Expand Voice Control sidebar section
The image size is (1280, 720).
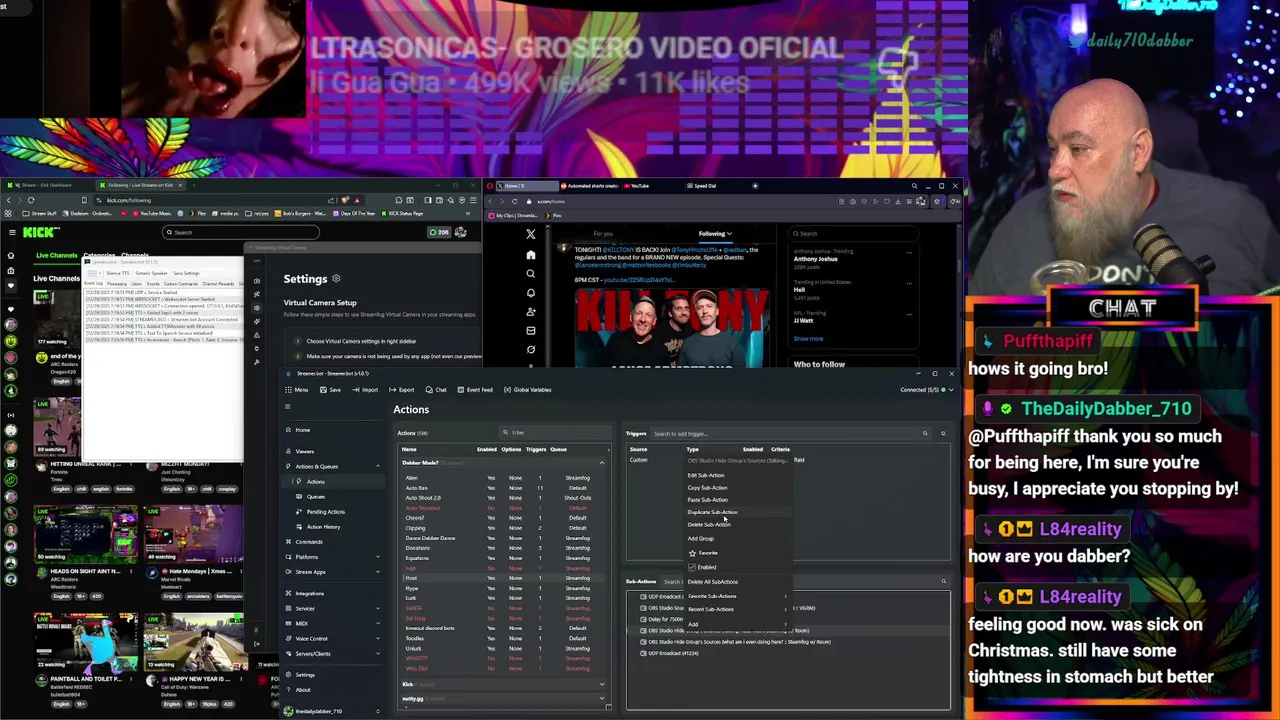pos(377,638)
